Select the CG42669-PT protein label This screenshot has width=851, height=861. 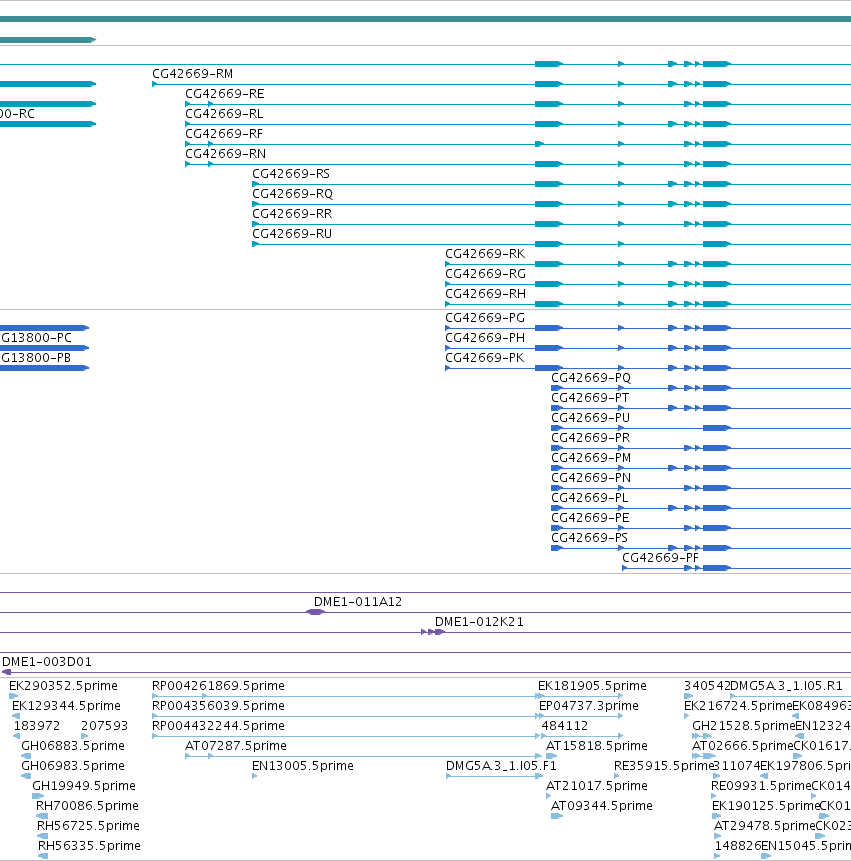[590, 398]
